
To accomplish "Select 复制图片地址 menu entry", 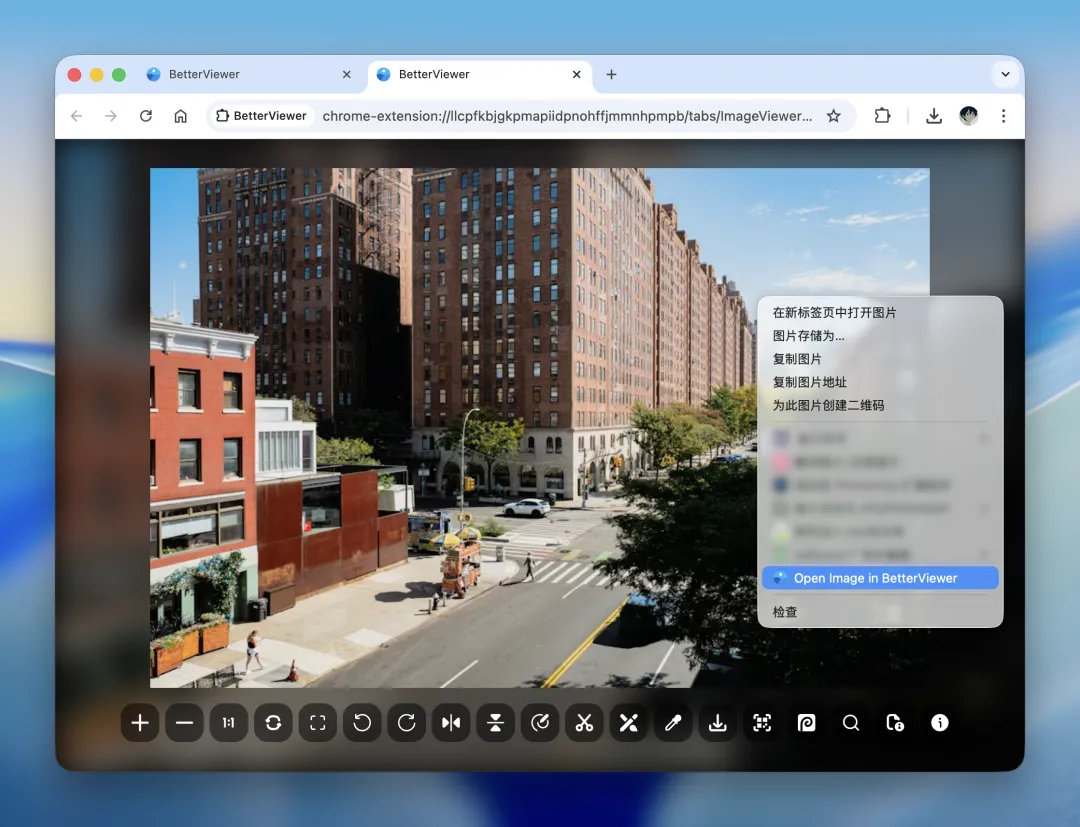I will [880, 382].
